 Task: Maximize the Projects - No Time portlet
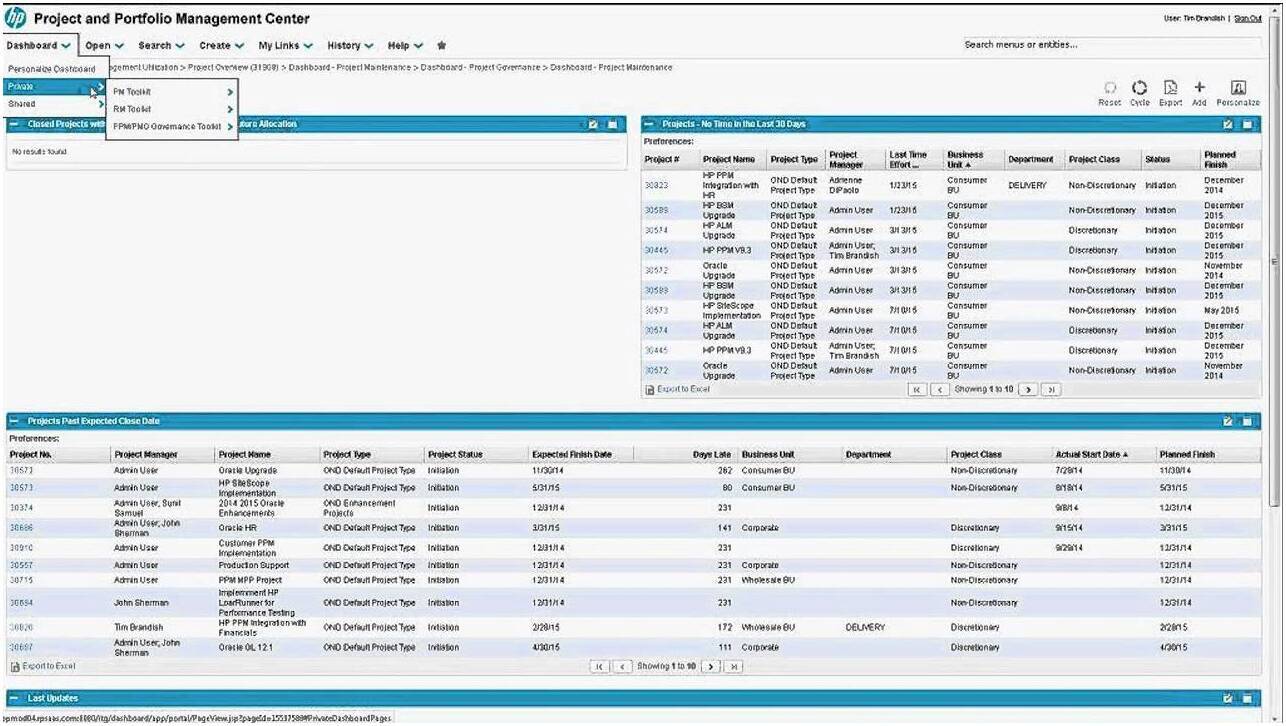tap(1248, 124)
